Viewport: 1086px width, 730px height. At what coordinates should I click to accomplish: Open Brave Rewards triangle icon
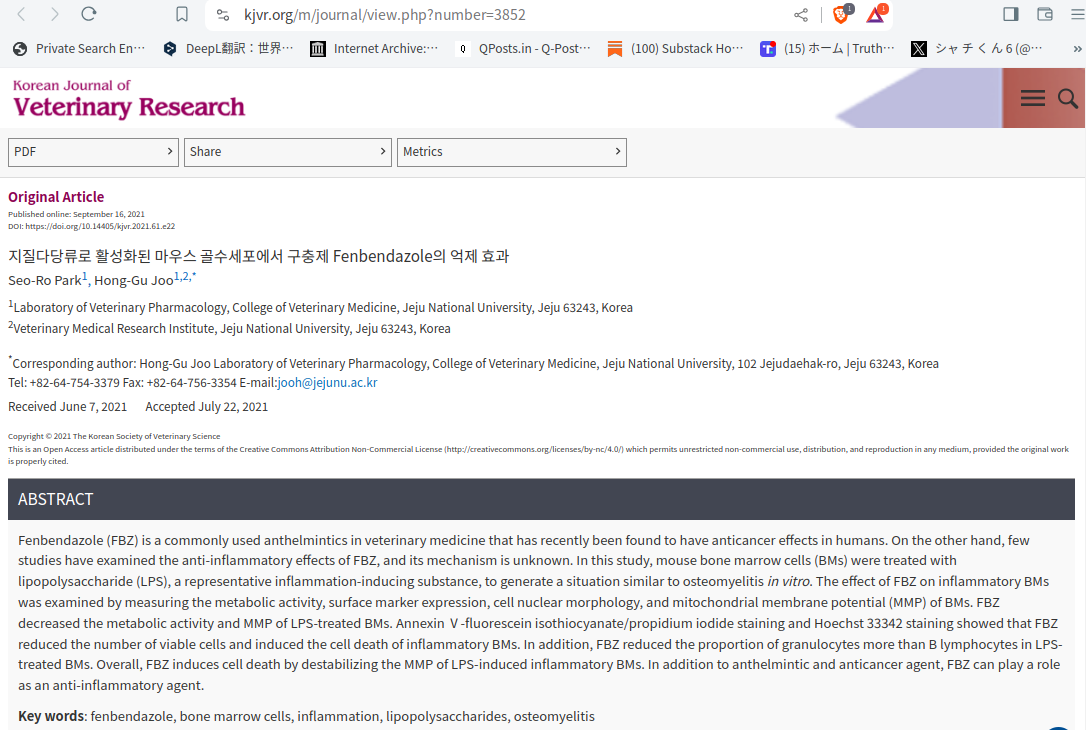pyautogui.click(x=877, y=13)
